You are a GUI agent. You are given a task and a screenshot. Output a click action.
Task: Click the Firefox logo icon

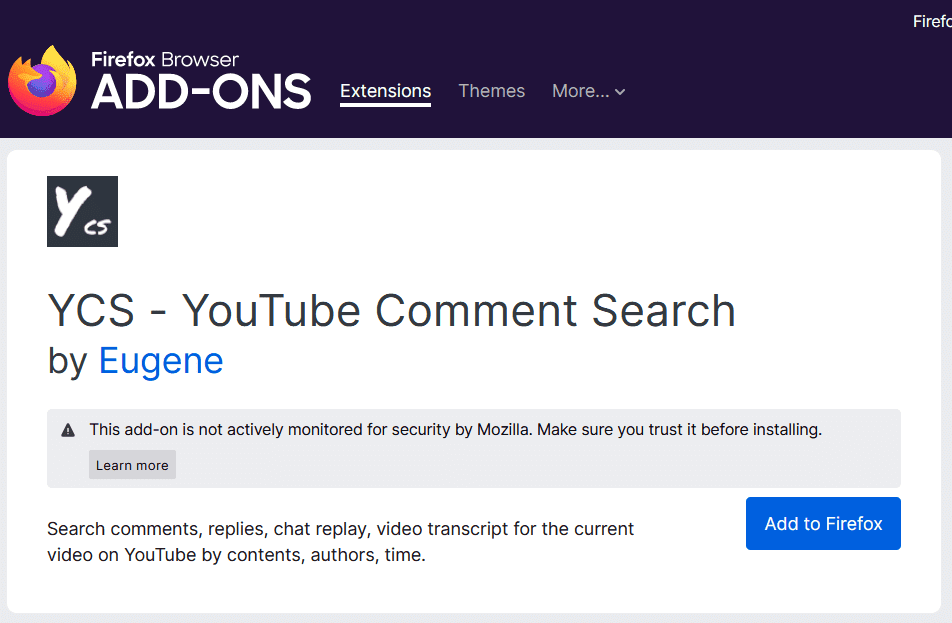tap(42, 80)
